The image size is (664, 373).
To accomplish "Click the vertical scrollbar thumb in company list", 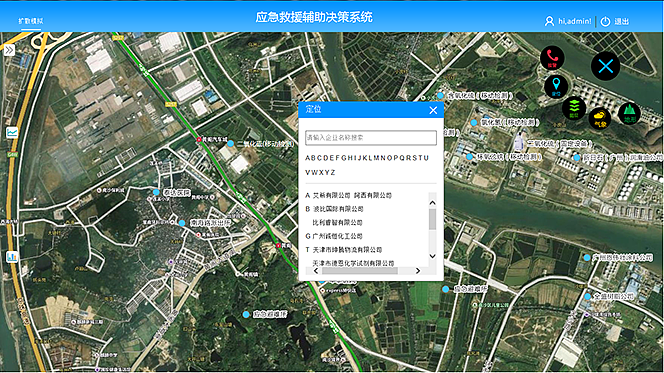I will 432,219.
